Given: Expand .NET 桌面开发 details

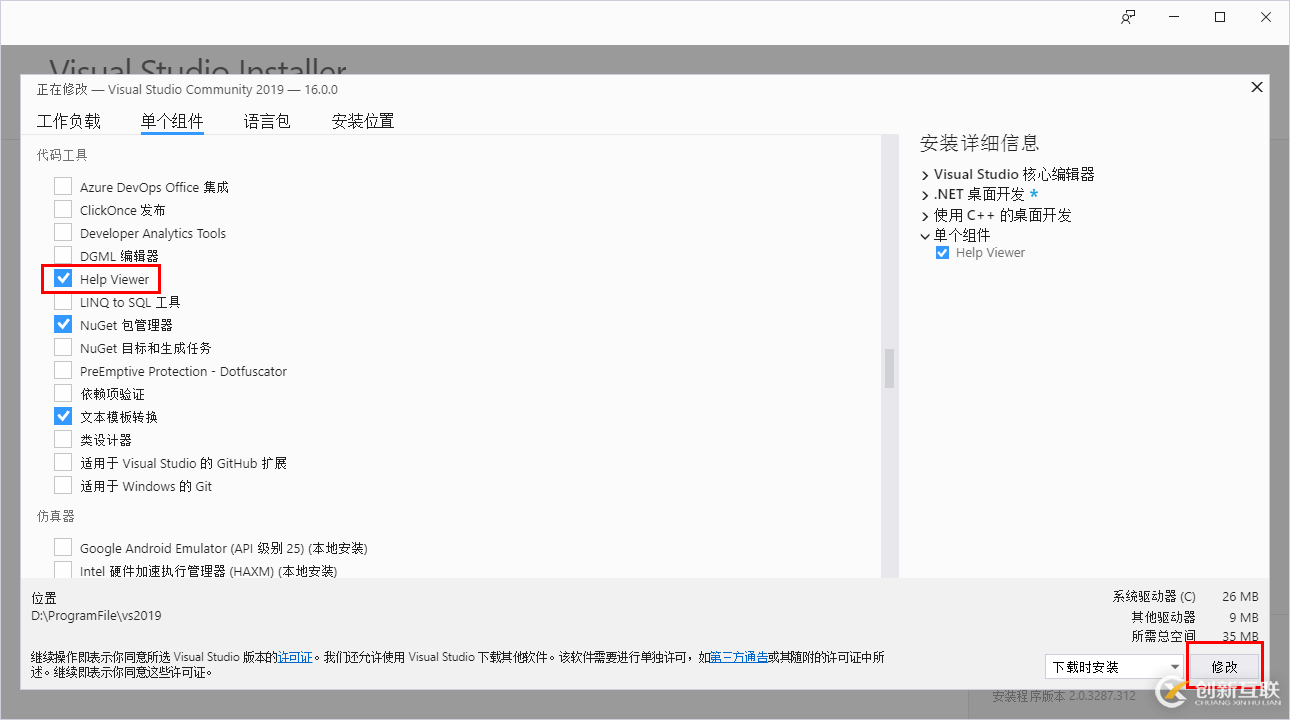Looking at the screenshot, I should (x=925, y=195).
